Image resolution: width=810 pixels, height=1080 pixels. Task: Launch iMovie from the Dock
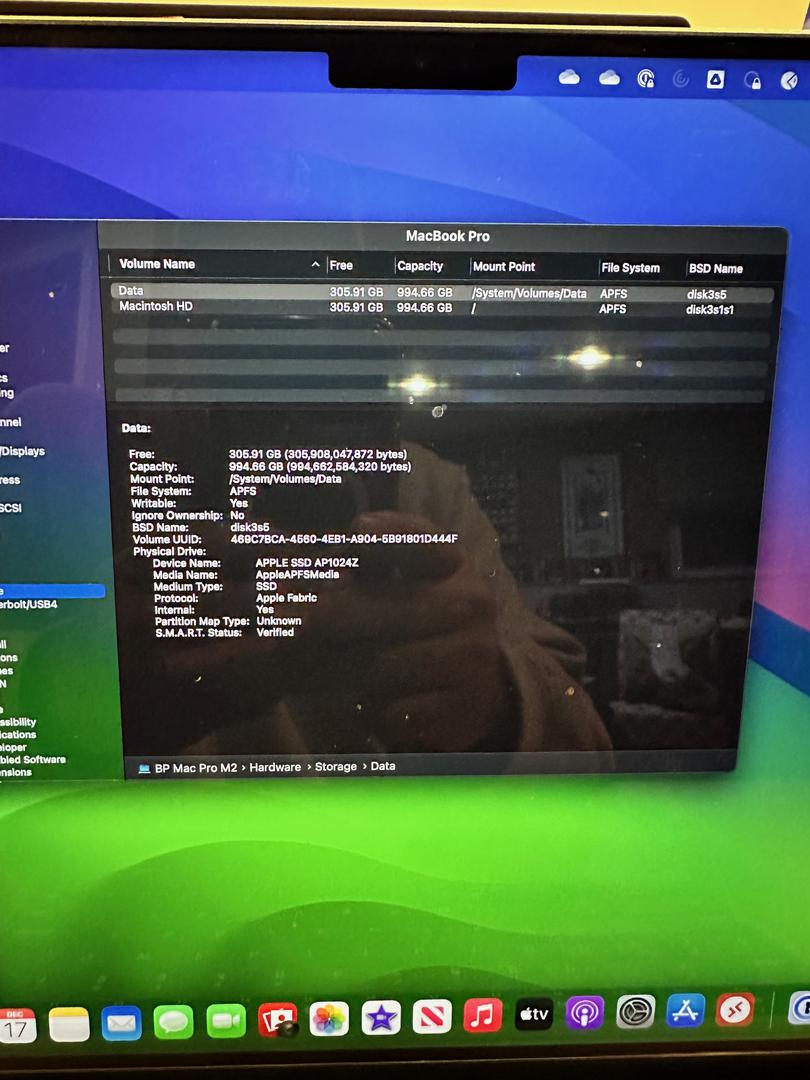381,1017
